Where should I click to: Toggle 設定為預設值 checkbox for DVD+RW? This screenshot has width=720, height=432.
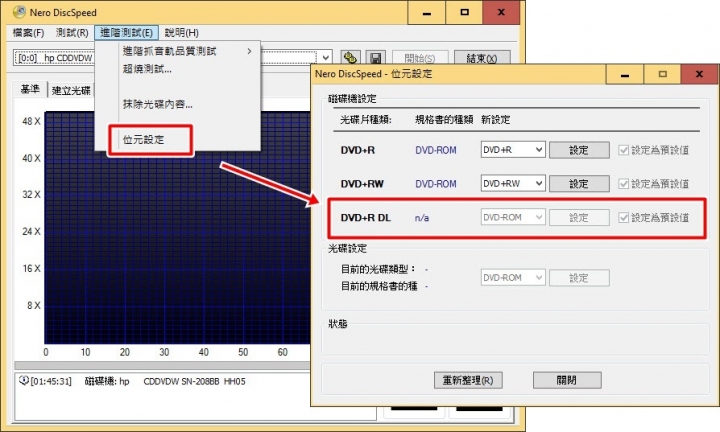click(623, 184)
